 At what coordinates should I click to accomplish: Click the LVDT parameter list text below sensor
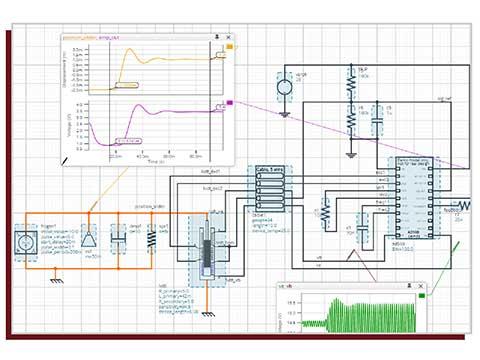[178, 299]
